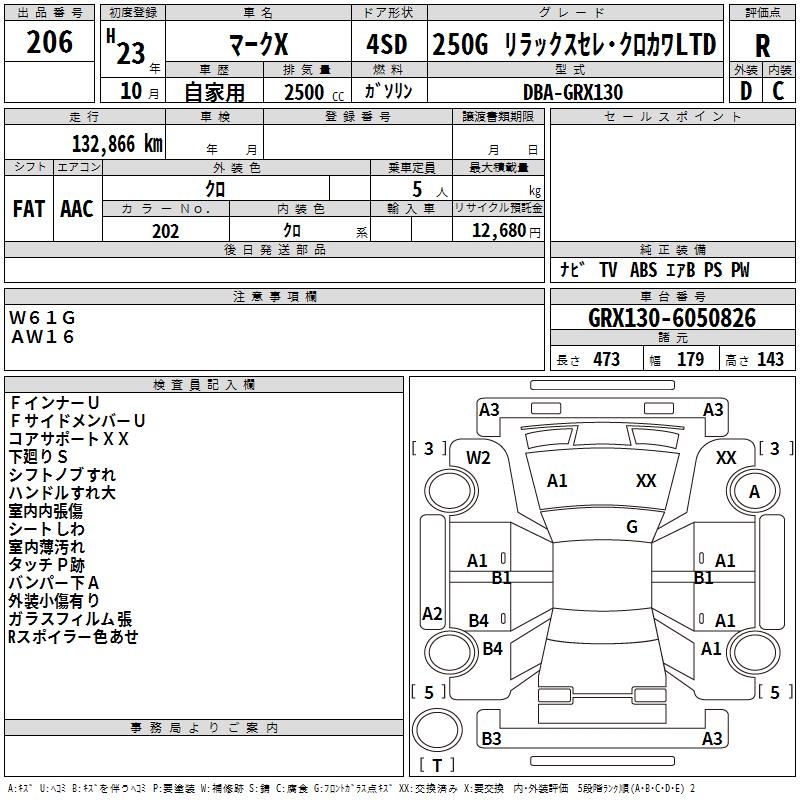Select the マークX car name
Screen dimensions: 800x800
(258, 44)
